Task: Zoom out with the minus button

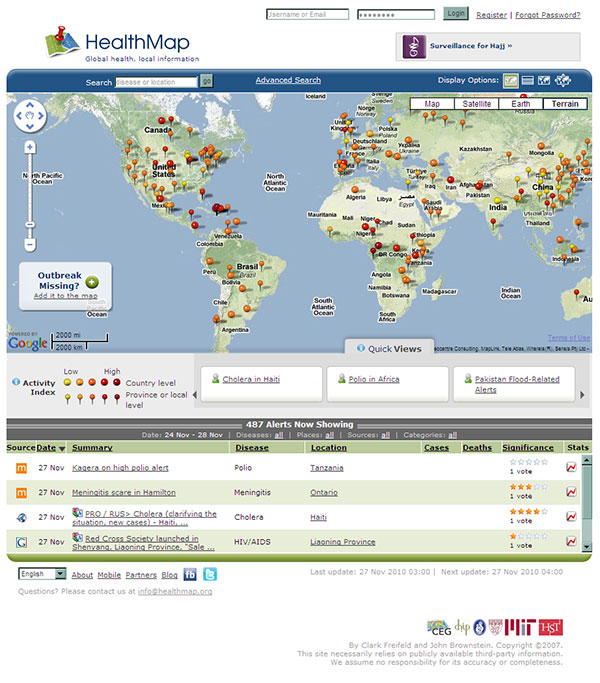Action: pyautogui.click(x=30, y=245)
